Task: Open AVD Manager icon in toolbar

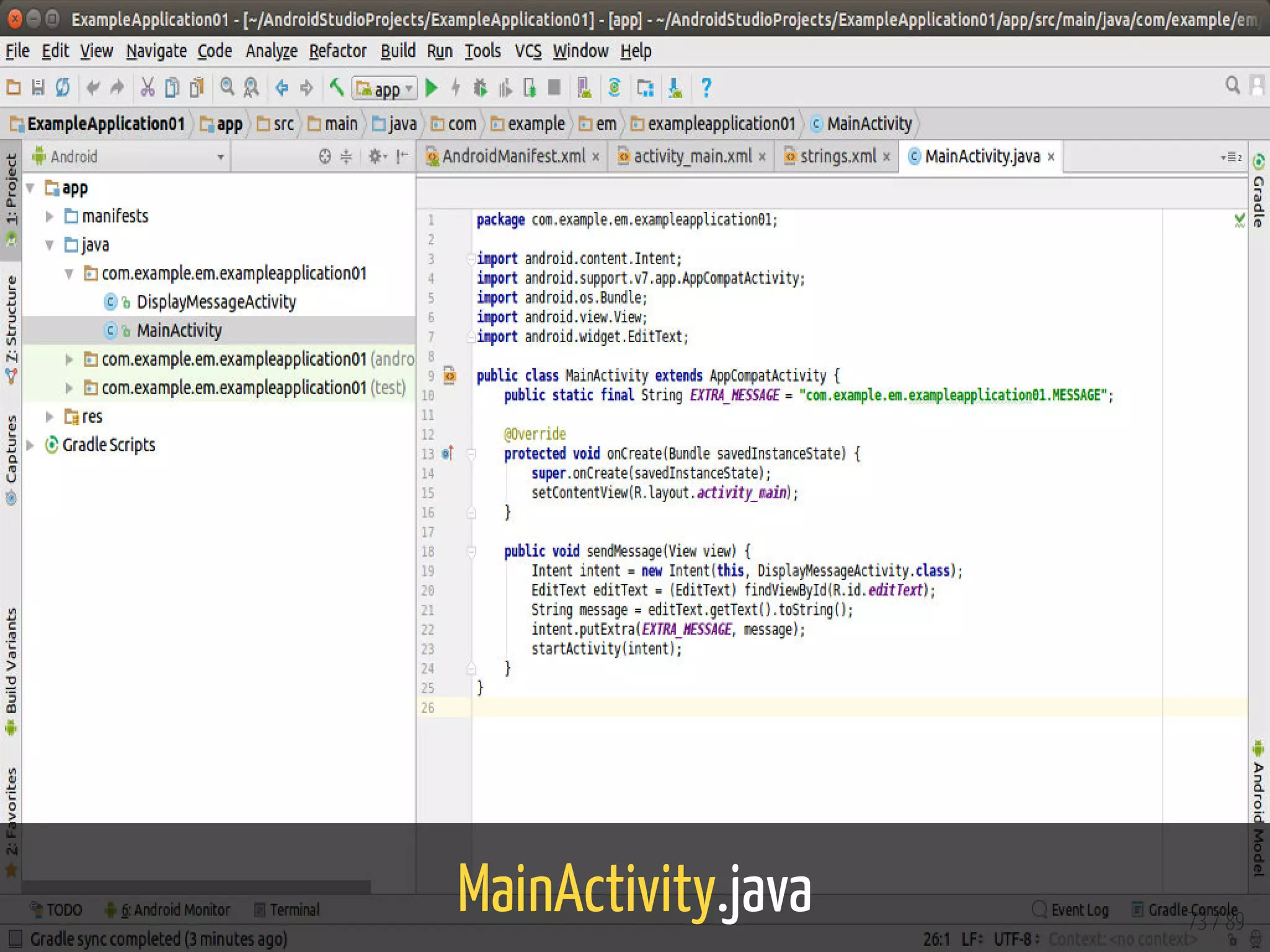Action: pos(584,87)
